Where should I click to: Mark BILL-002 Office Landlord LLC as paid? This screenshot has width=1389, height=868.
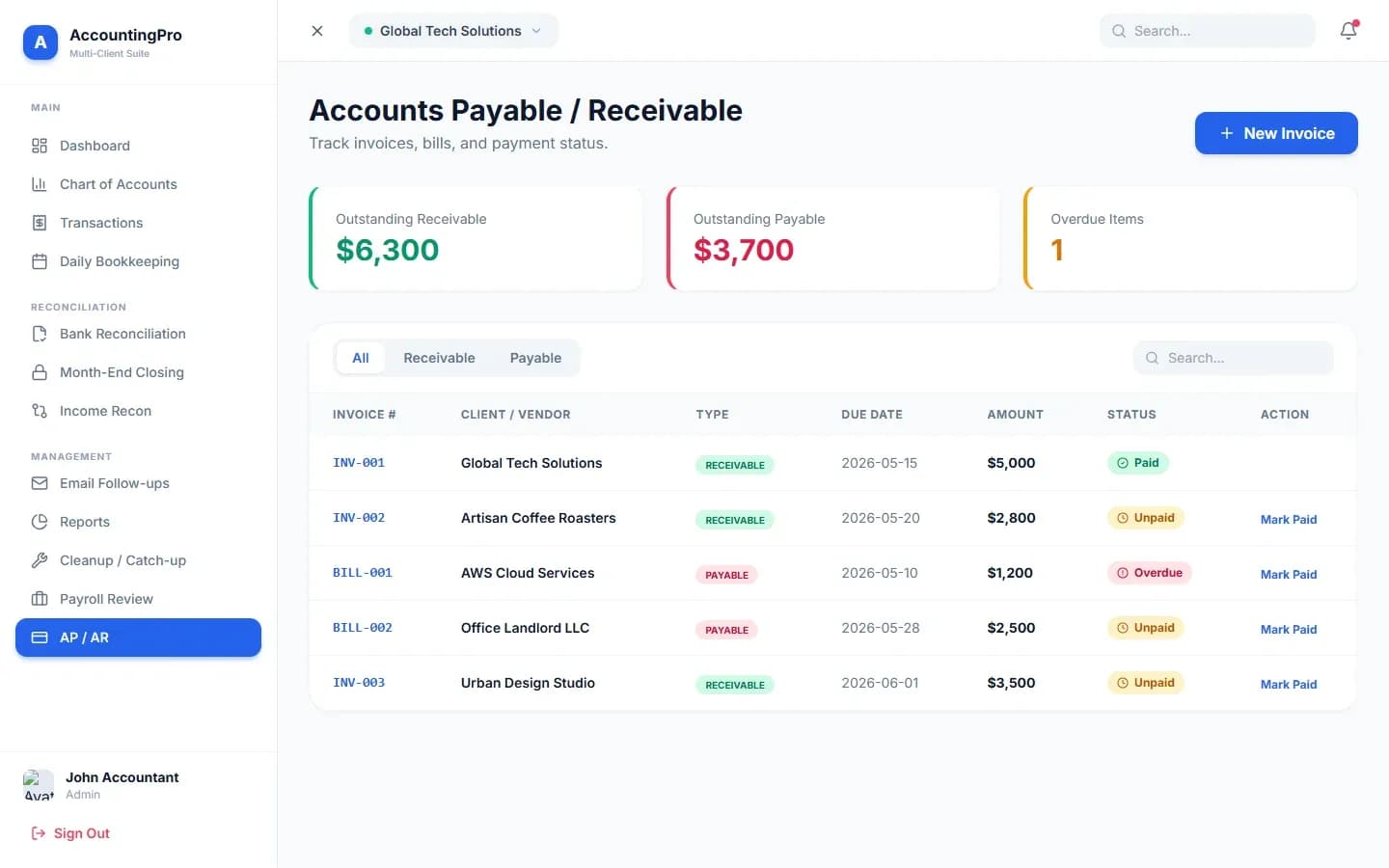[x=1289, y=629]
